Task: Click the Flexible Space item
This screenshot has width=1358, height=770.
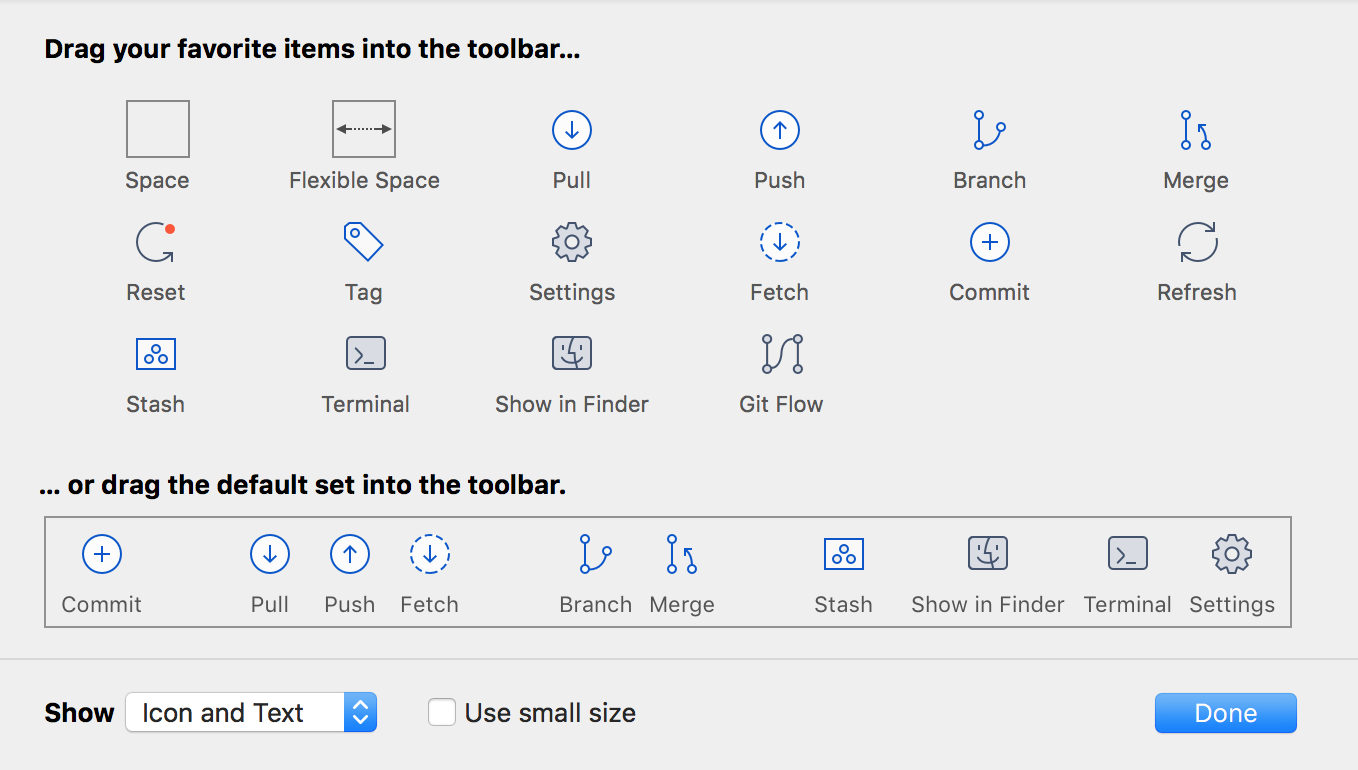Action: (x=363, y=129)
